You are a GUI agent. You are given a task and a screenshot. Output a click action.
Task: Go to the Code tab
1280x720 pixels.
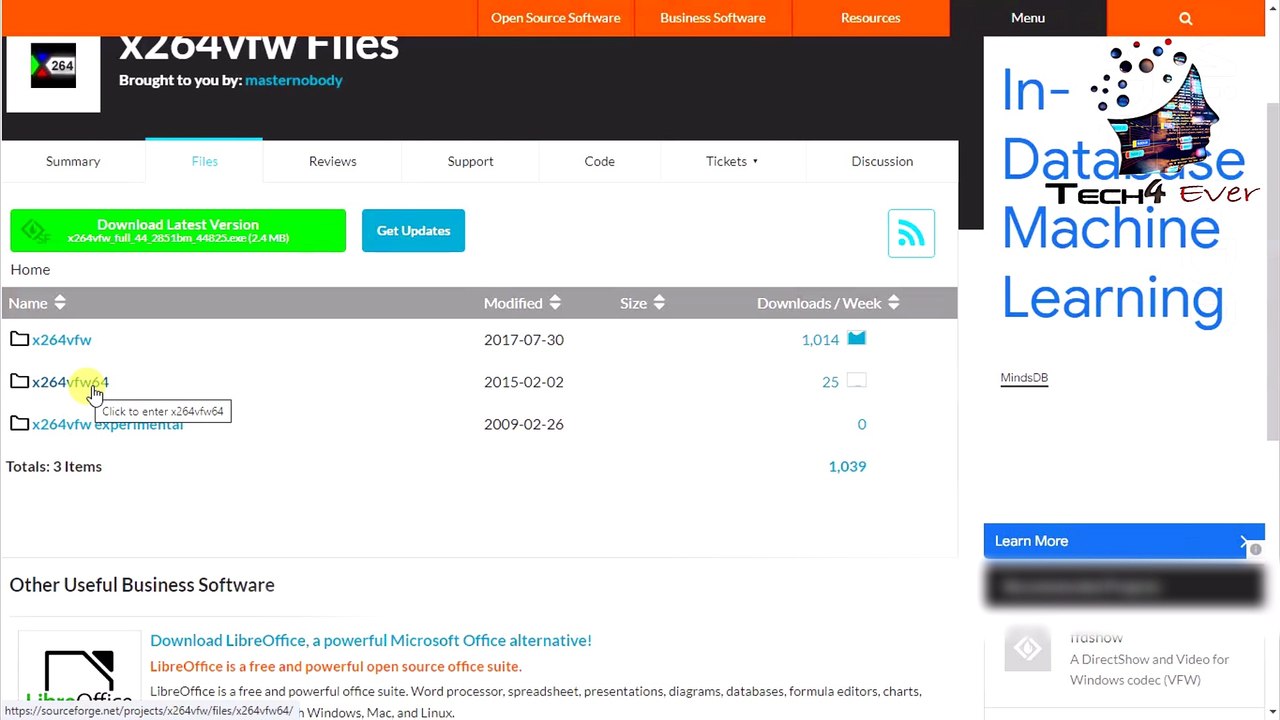tap(599, 161)
